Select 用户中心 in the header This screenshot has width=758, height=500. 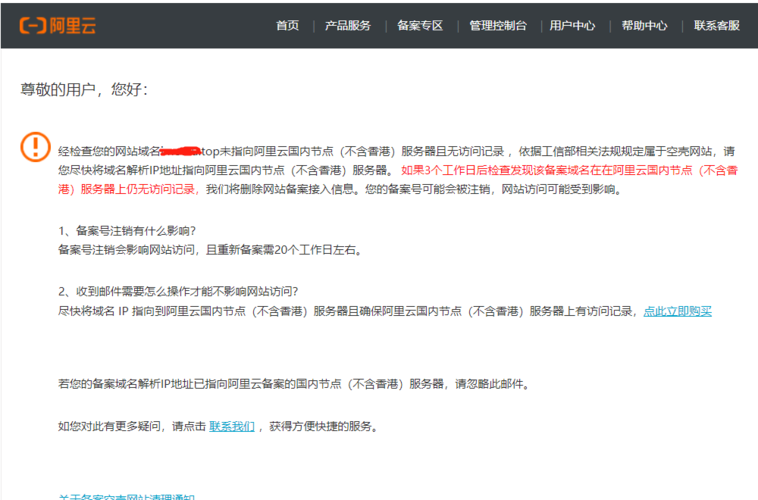[572, 26]
